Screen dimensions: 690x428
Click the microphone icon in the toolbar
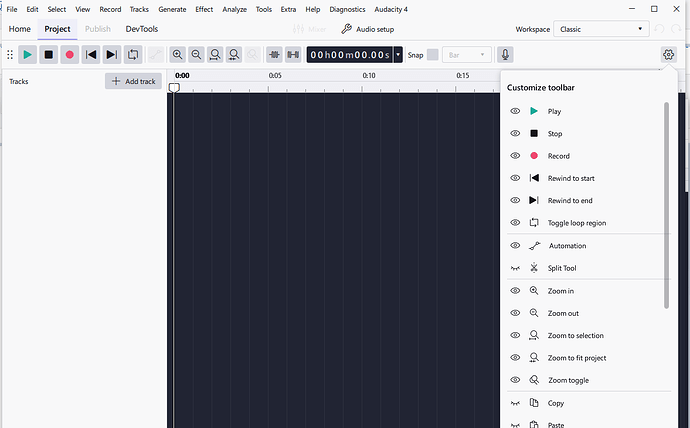(x=506, y=55)
